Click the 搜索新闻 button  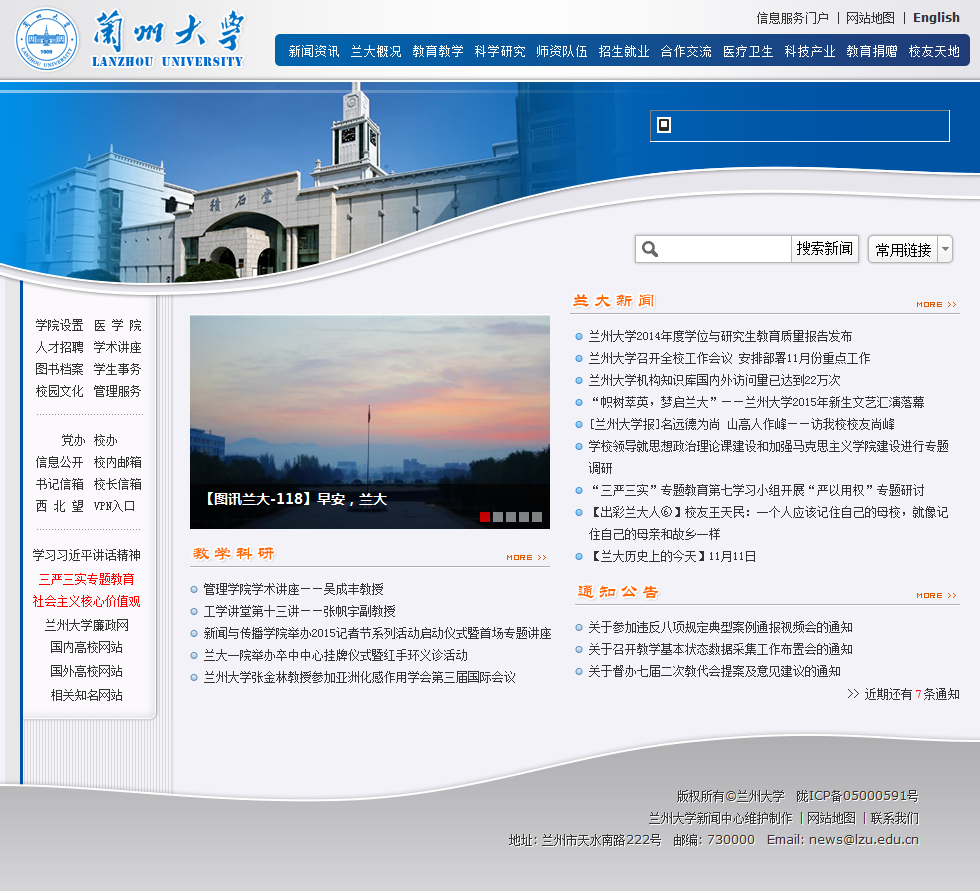coord(824,249)
